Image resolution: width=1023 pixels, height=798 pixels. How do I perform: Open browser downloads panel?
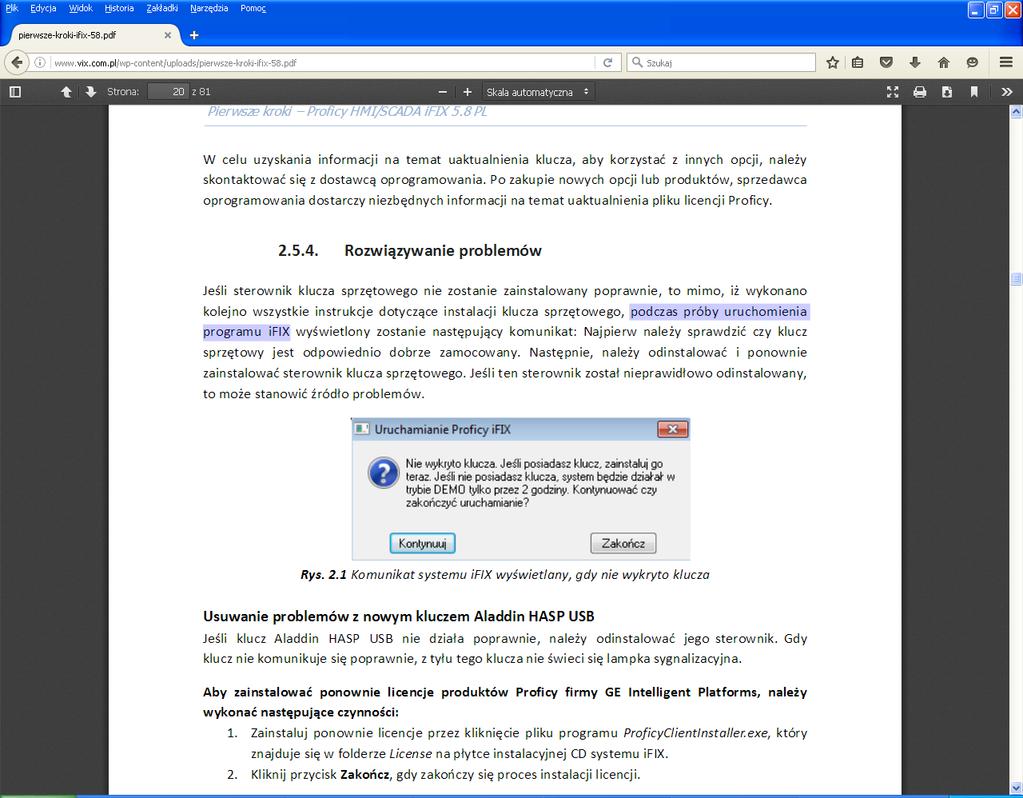[915, 63]
